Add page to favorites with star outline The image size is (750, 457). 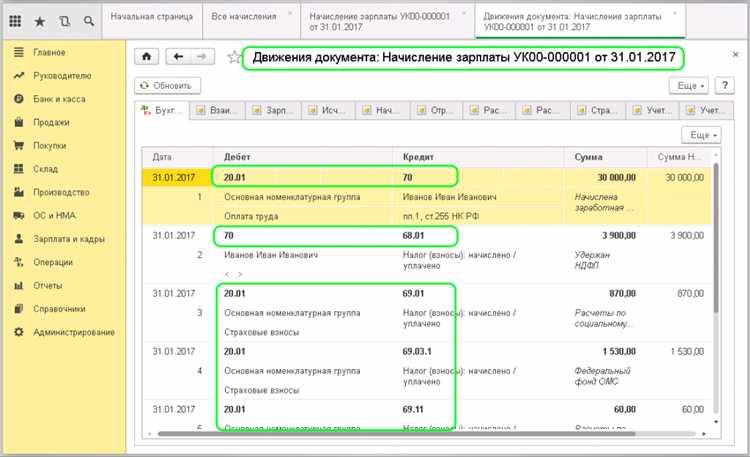[x=233, y=57]
